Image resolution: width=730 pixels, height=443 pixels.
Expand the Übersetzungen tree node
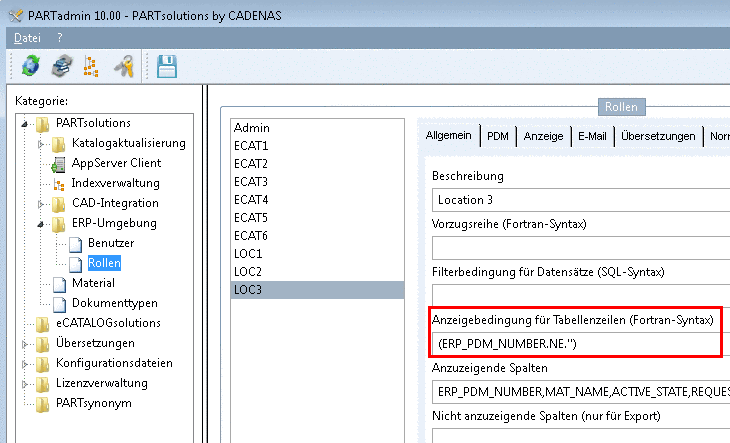tap(25, 344)
